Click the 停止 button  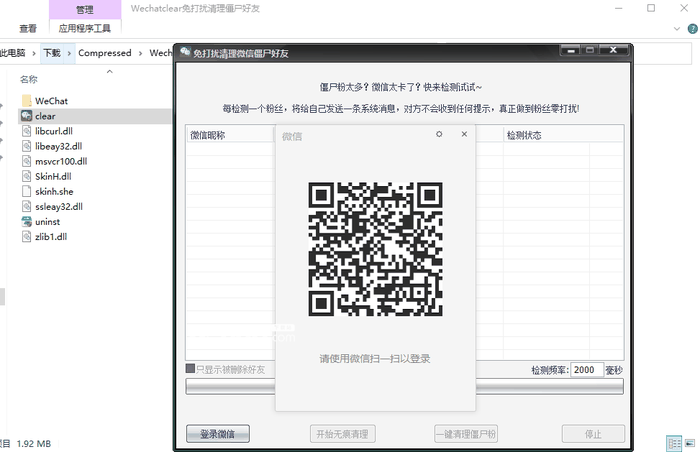(593, 434)
